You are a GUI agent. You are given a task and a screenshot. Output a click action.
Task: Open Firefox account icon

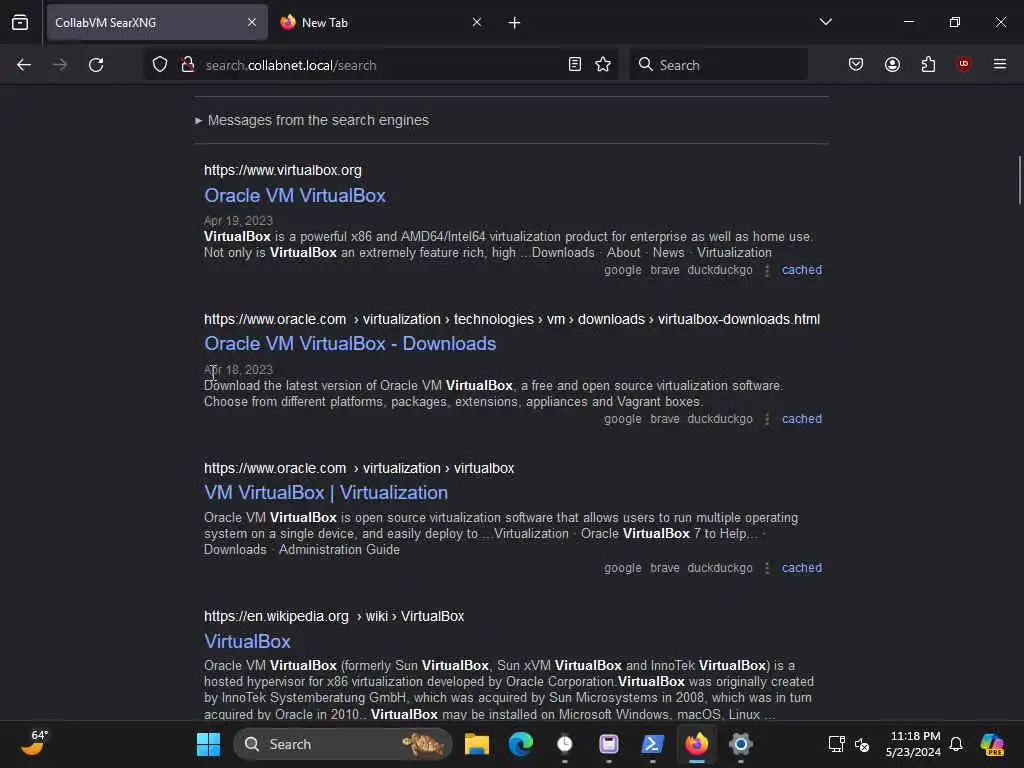(892, 64)
